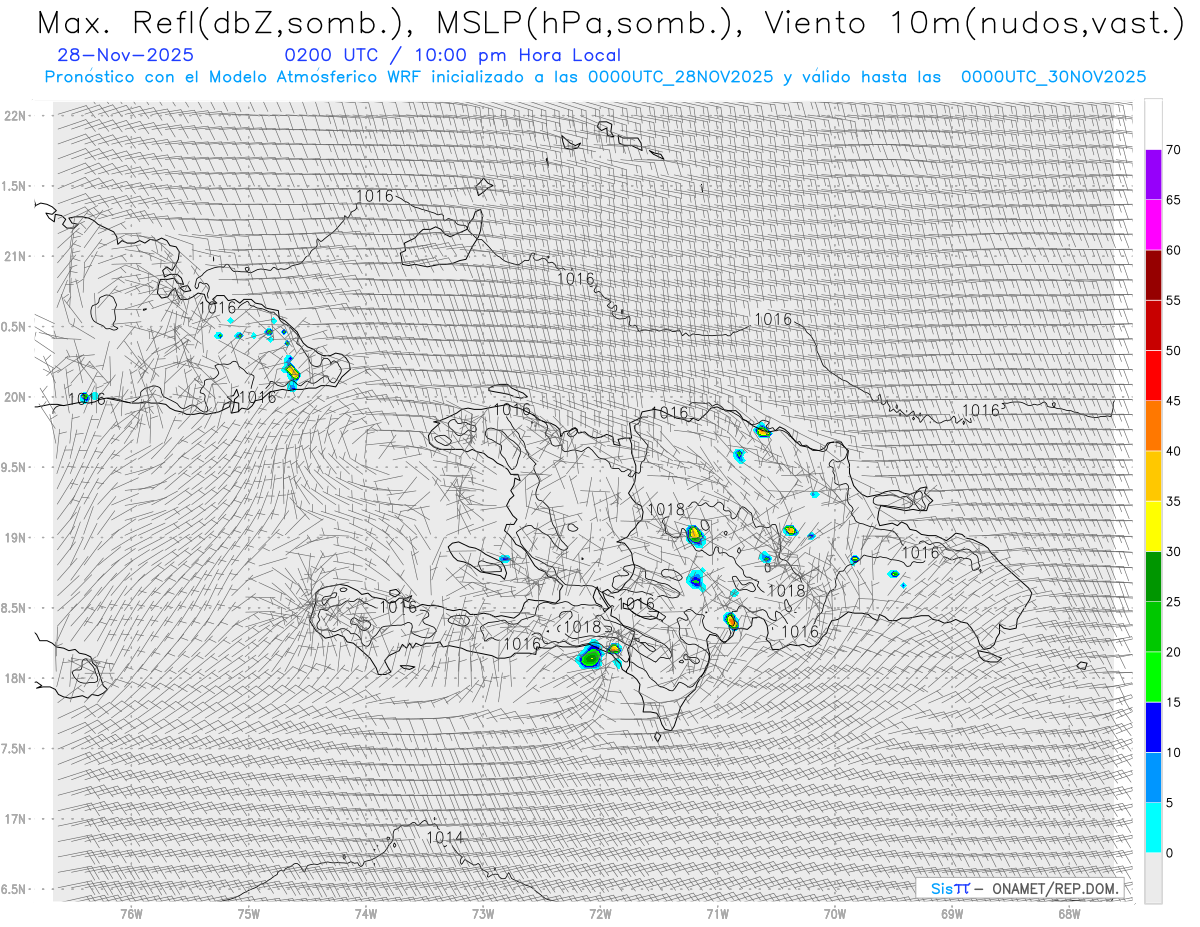
Task: Click the '74W' longitude label
Action: point(366,913)
